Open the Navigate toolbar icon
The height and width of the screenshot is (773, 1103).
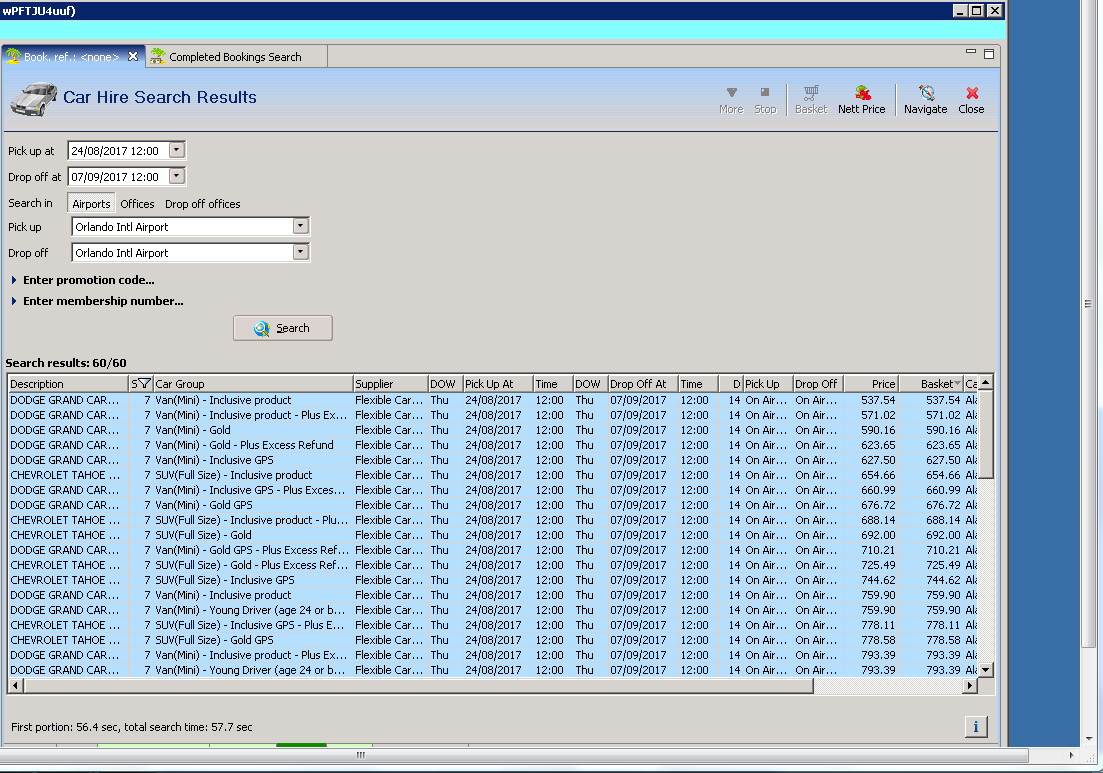click(x=926, y=100)
